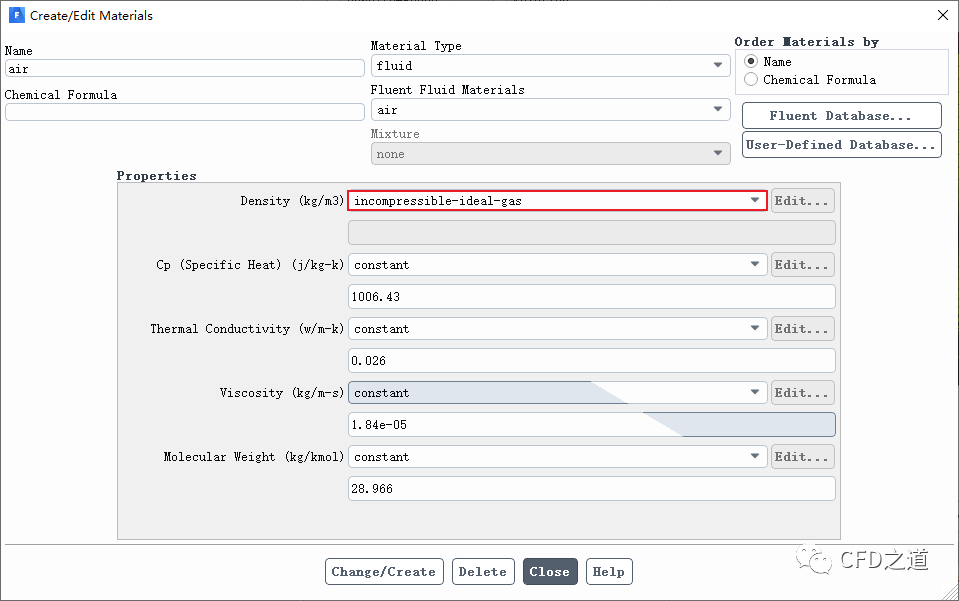Open the Thermal Conductivity method dropdown

[x=557, y=329]
